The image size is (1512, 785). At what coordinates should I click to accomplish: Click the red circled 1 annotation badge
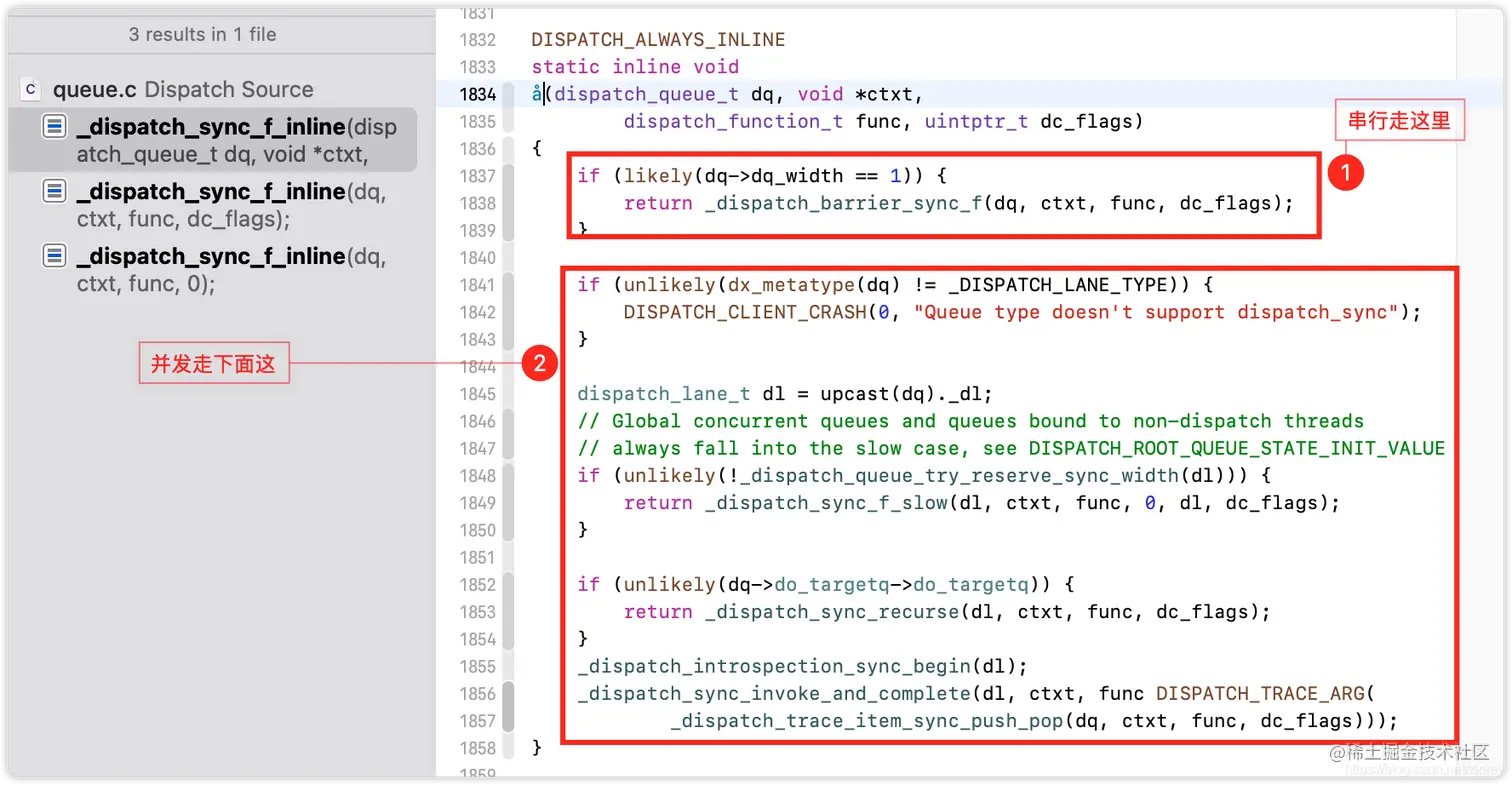(x=1346, y=172)
